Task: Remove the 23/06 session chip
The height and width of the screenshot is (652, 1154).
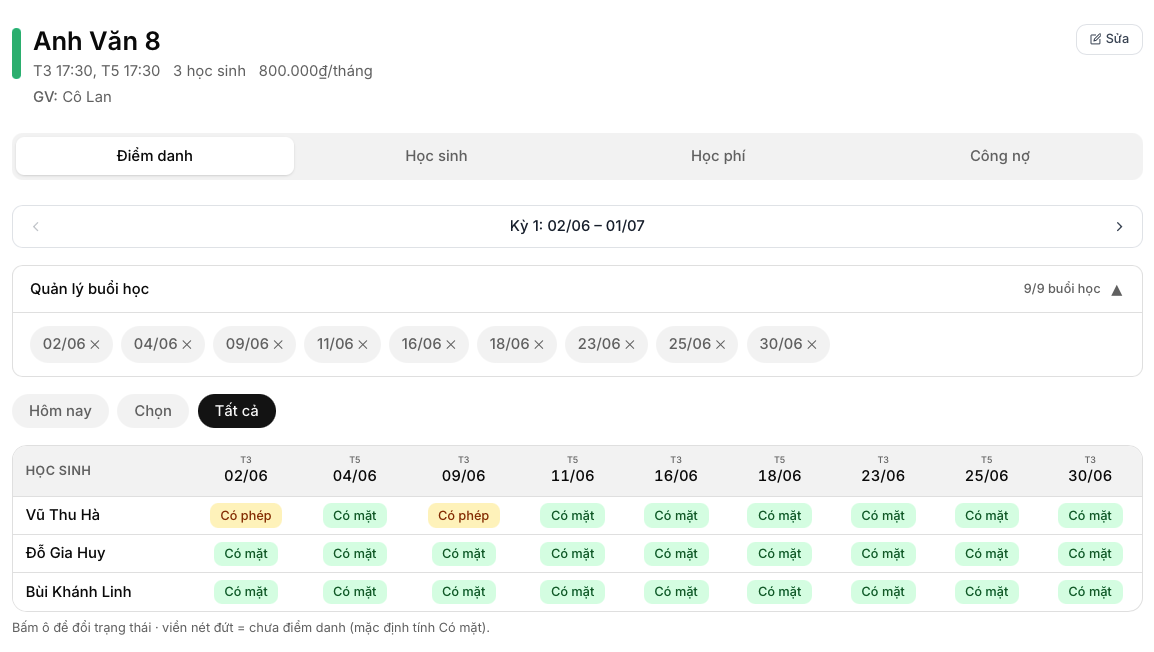Action: click(x=630, y=344)
